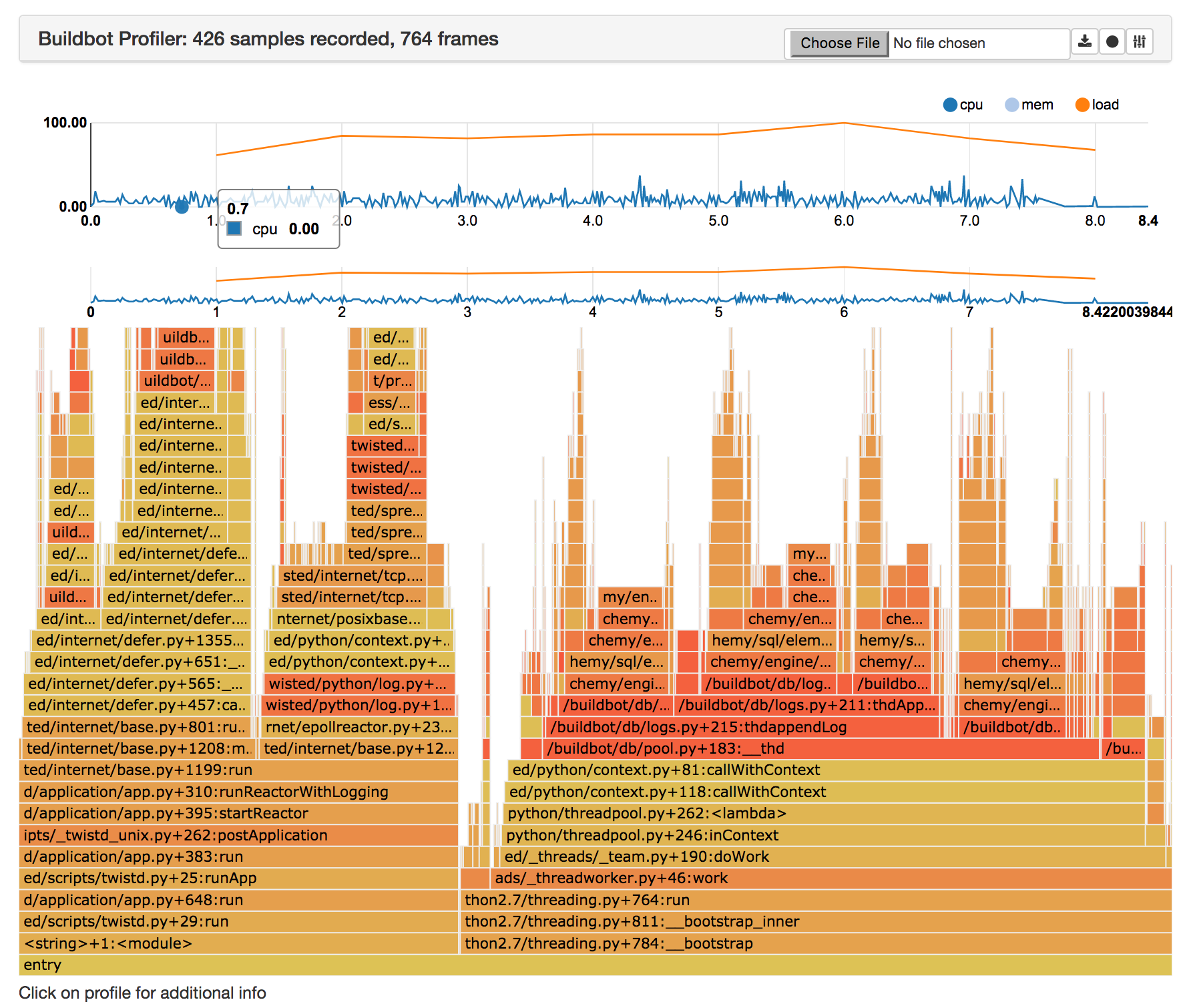
Task: Click the cpu tooltip marker on timeline
Action: click(x=180, y=208)
